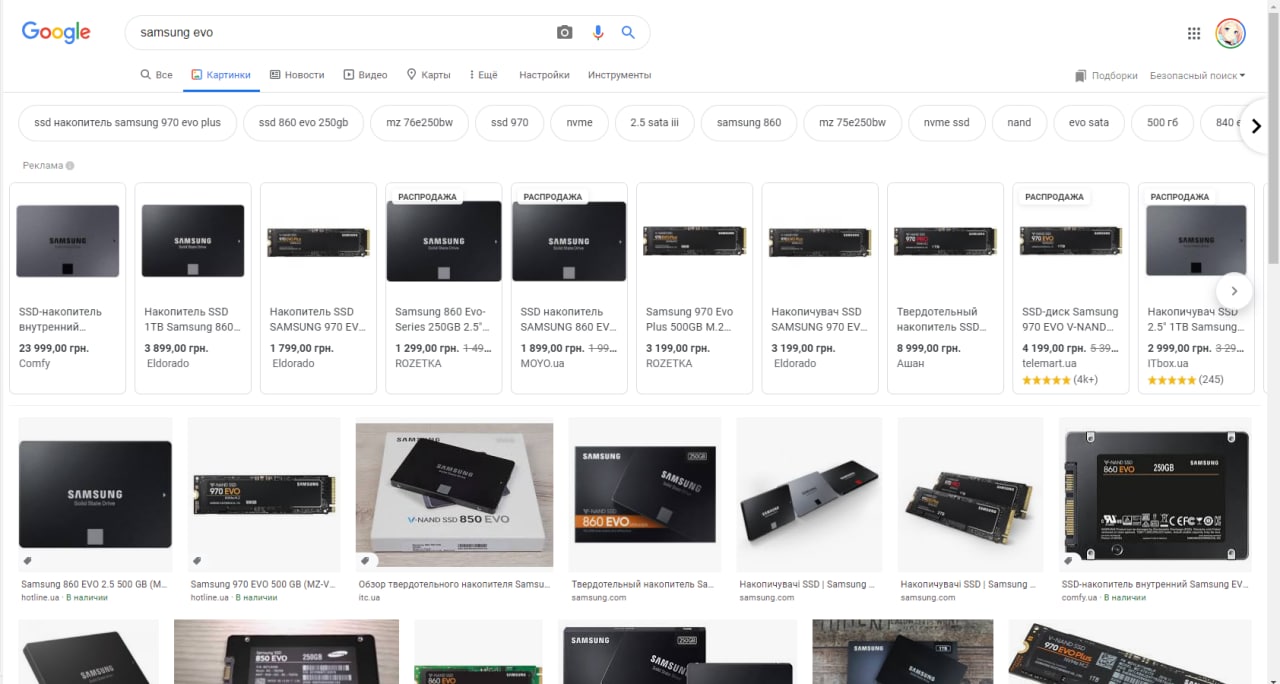Switch to the Новости tab
The height and width of the screenshot is (684, 1280).
click(297, 75)
